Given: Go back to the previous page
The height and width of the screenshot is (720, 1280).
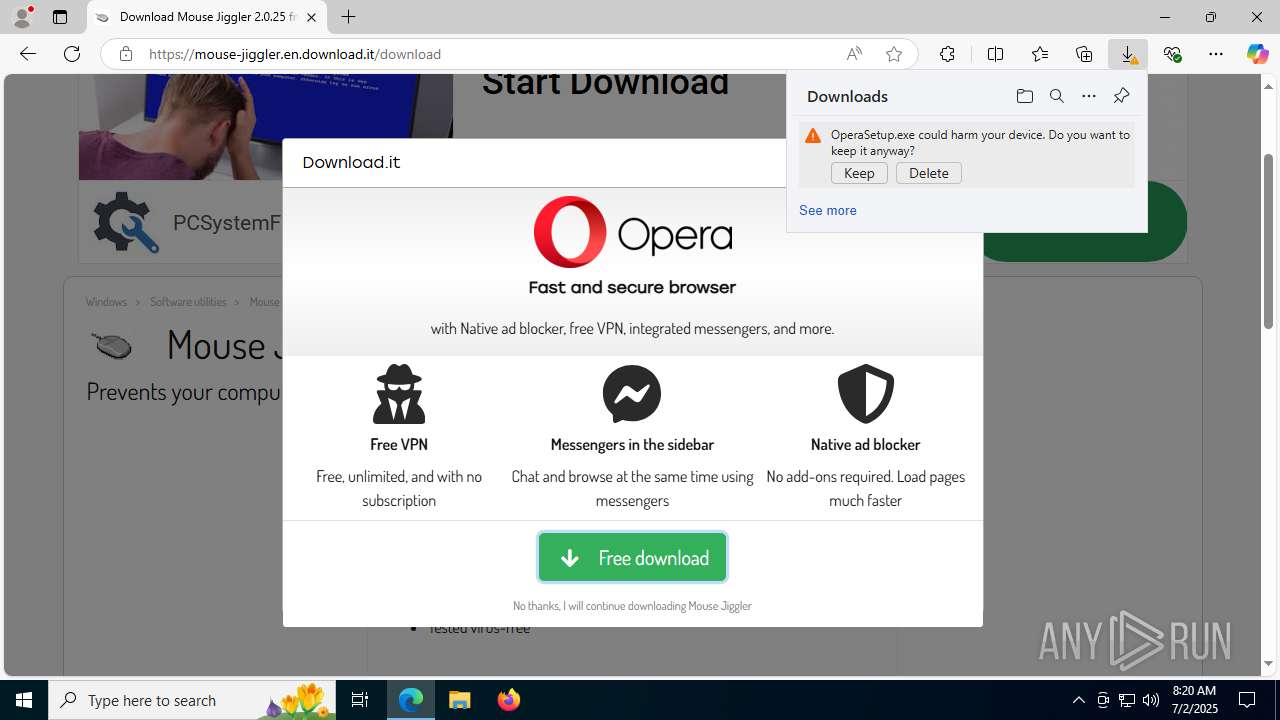Looking at the screenshot, I should coord(28,54).
